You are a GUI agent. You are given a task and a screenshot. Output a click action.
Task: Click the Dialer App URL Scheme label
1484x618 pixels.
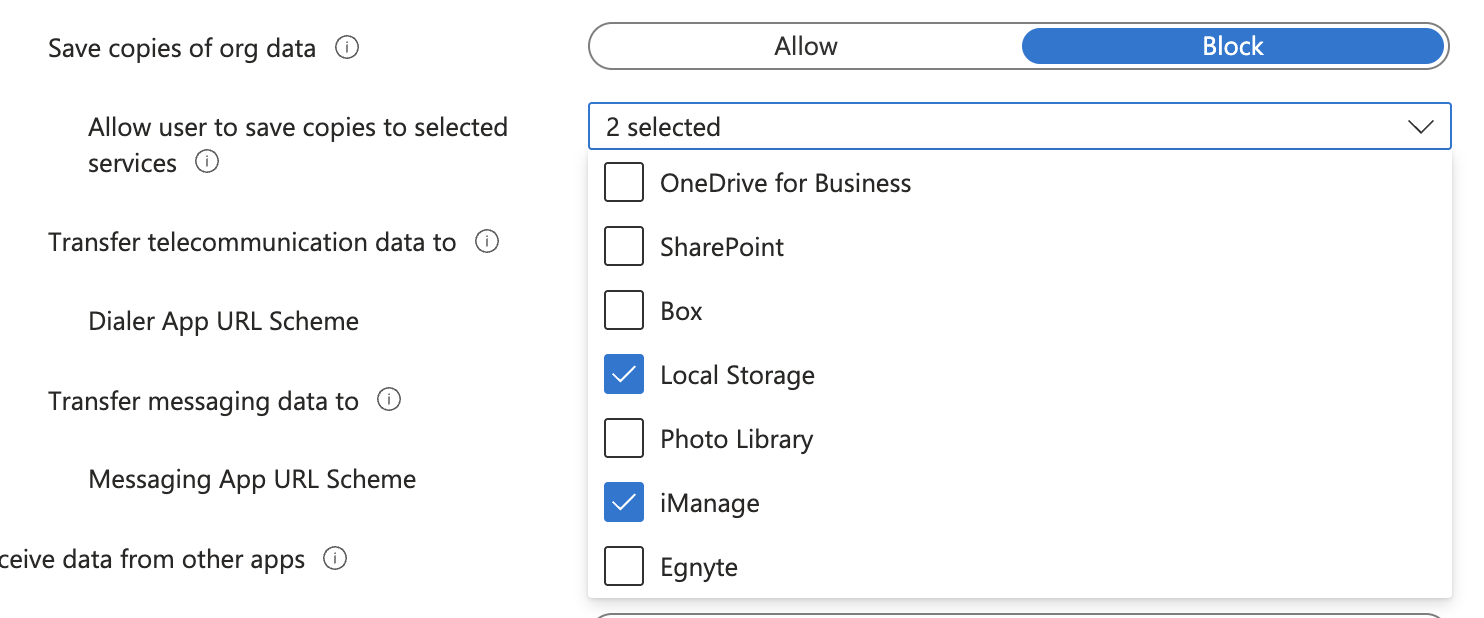tap(223, 321)
